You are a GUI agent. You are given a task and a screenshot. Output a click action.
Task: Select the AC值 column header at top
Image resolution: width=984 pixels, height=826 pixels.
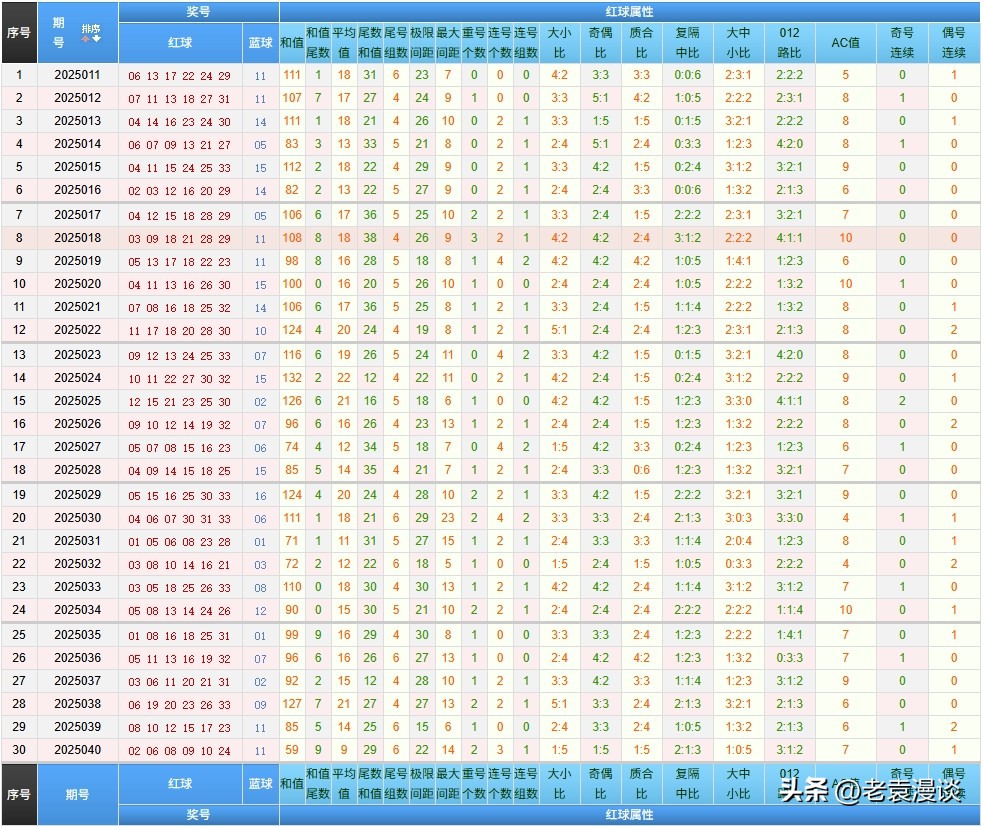tap(845, 43)
